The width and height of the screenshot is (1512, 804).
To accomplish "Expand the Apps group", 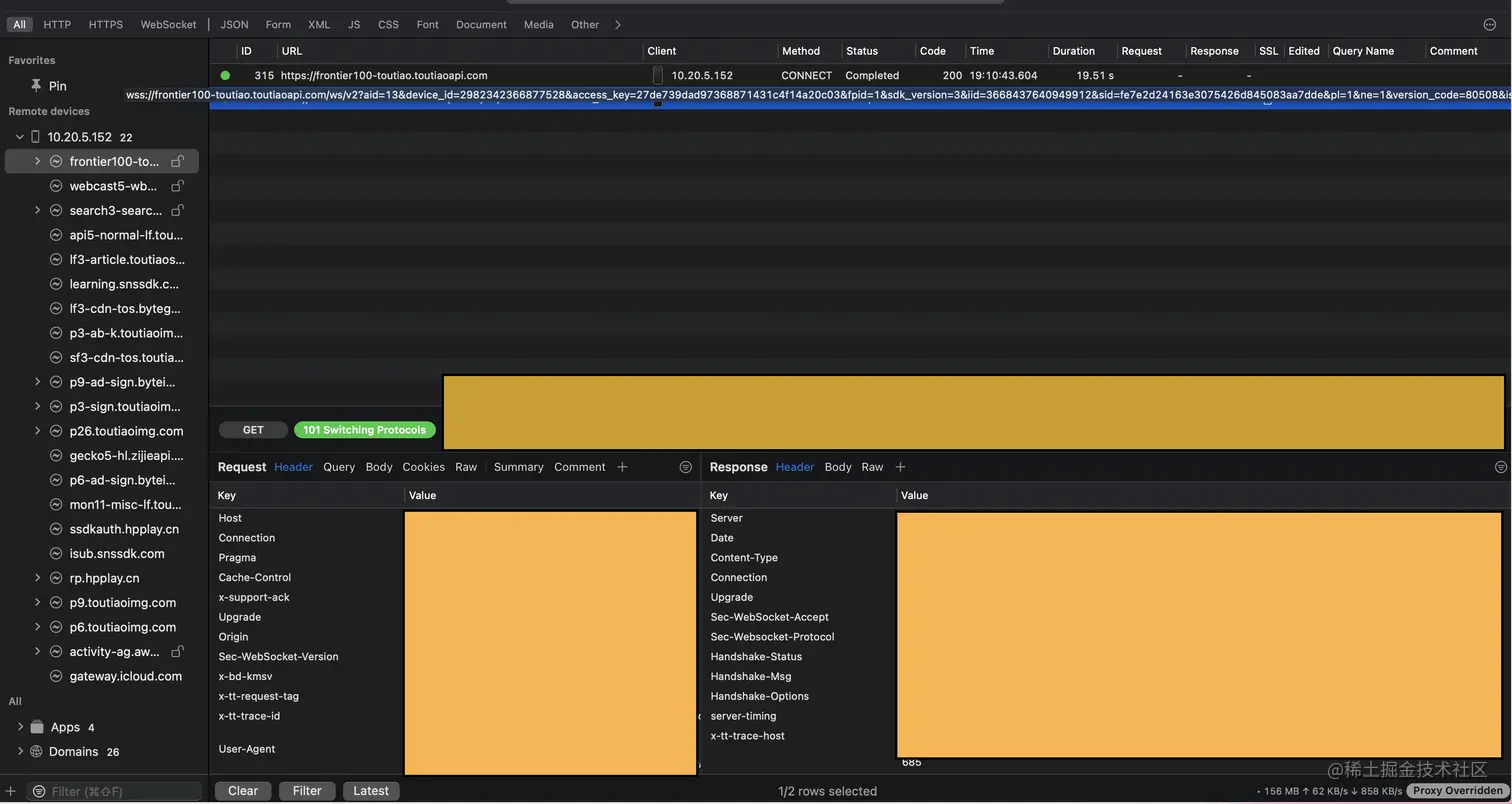I will pos(20,727).
